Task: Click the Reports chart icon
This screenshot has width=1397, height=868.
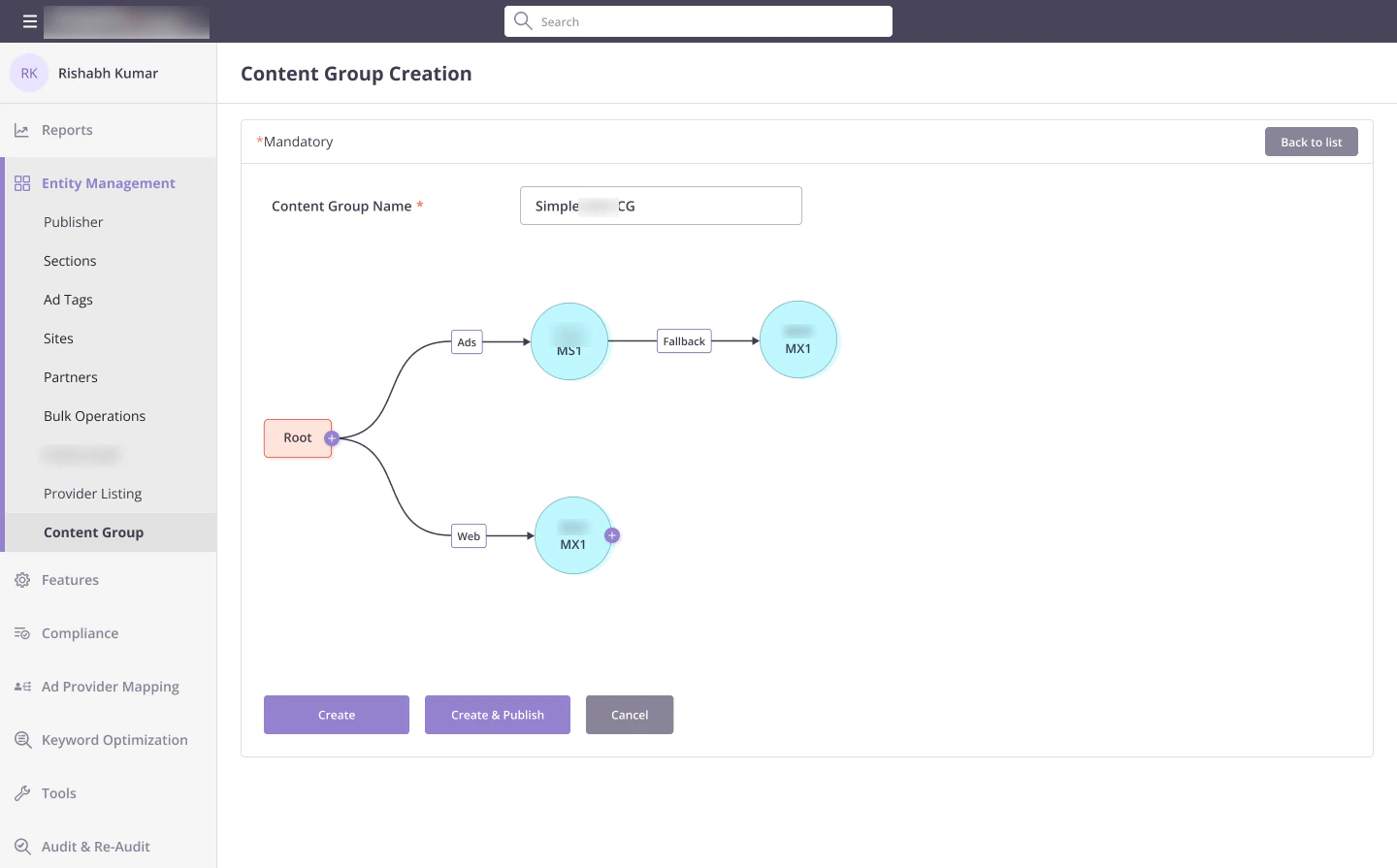Action: [x=21, y=130]
